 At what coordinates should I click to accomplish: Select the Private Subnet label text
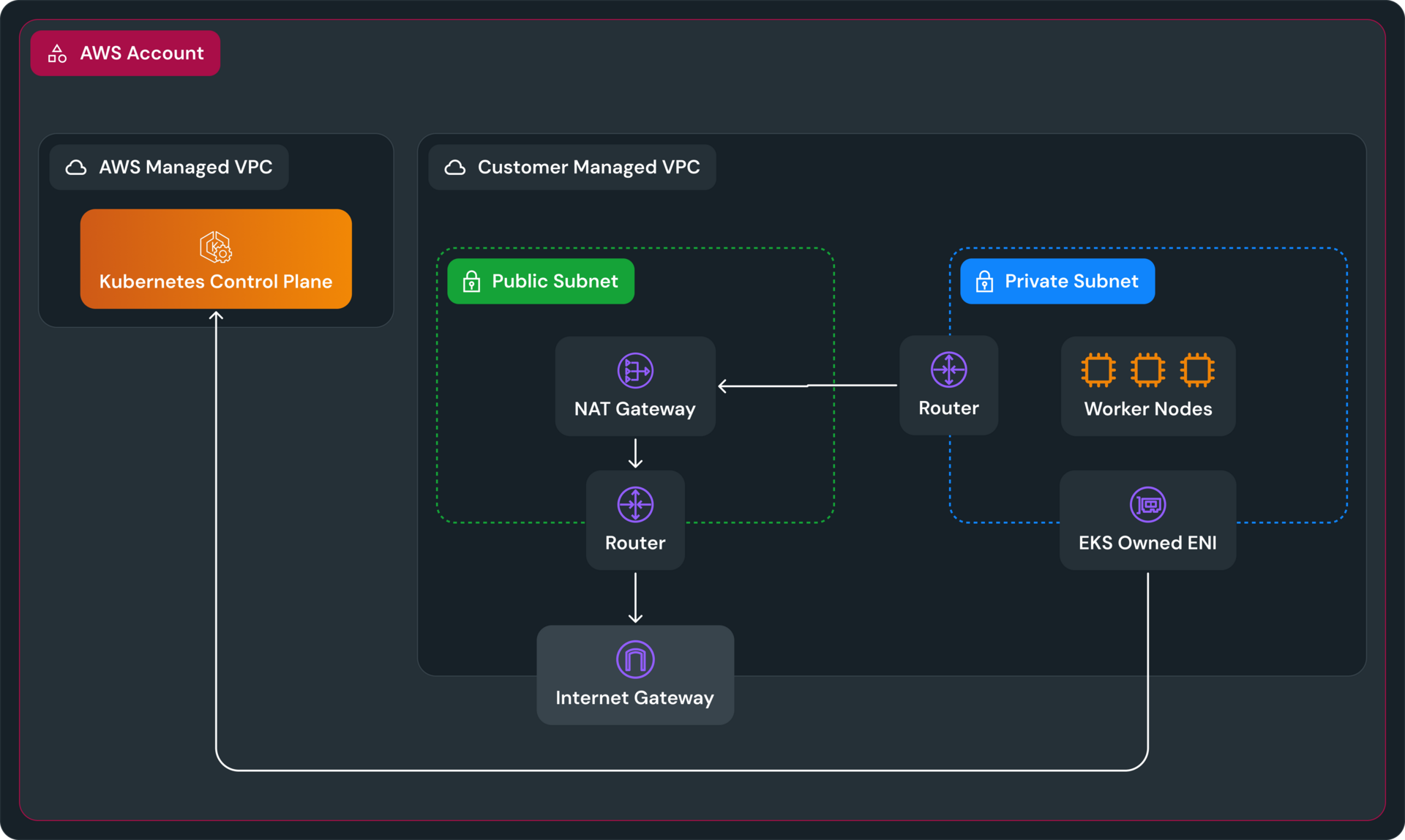tap(1071, 282)
